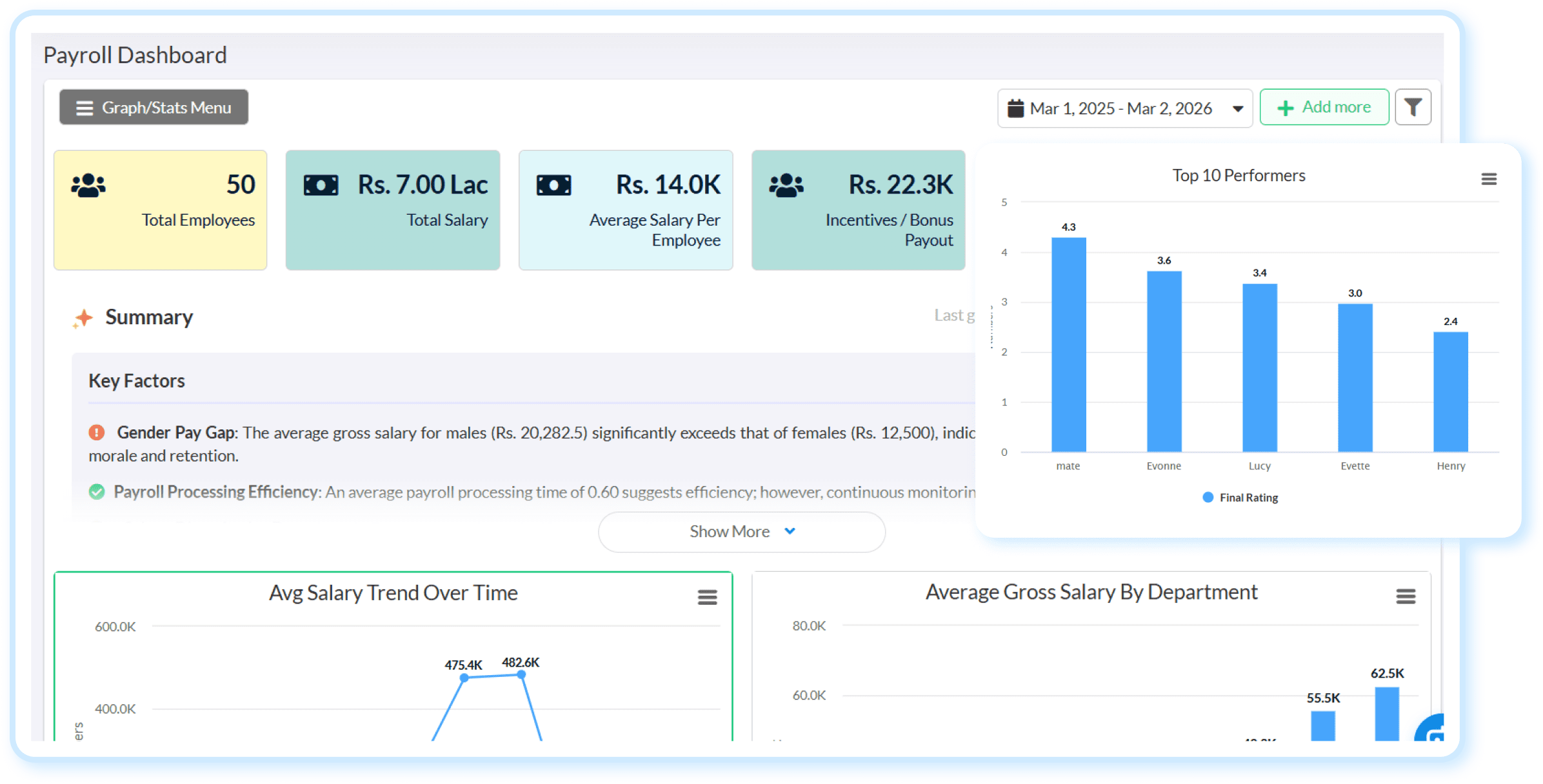This screenshot has height=784, width=1543.
Task: Click the Top 10 Performers chart title
Action: (1239, 175)
